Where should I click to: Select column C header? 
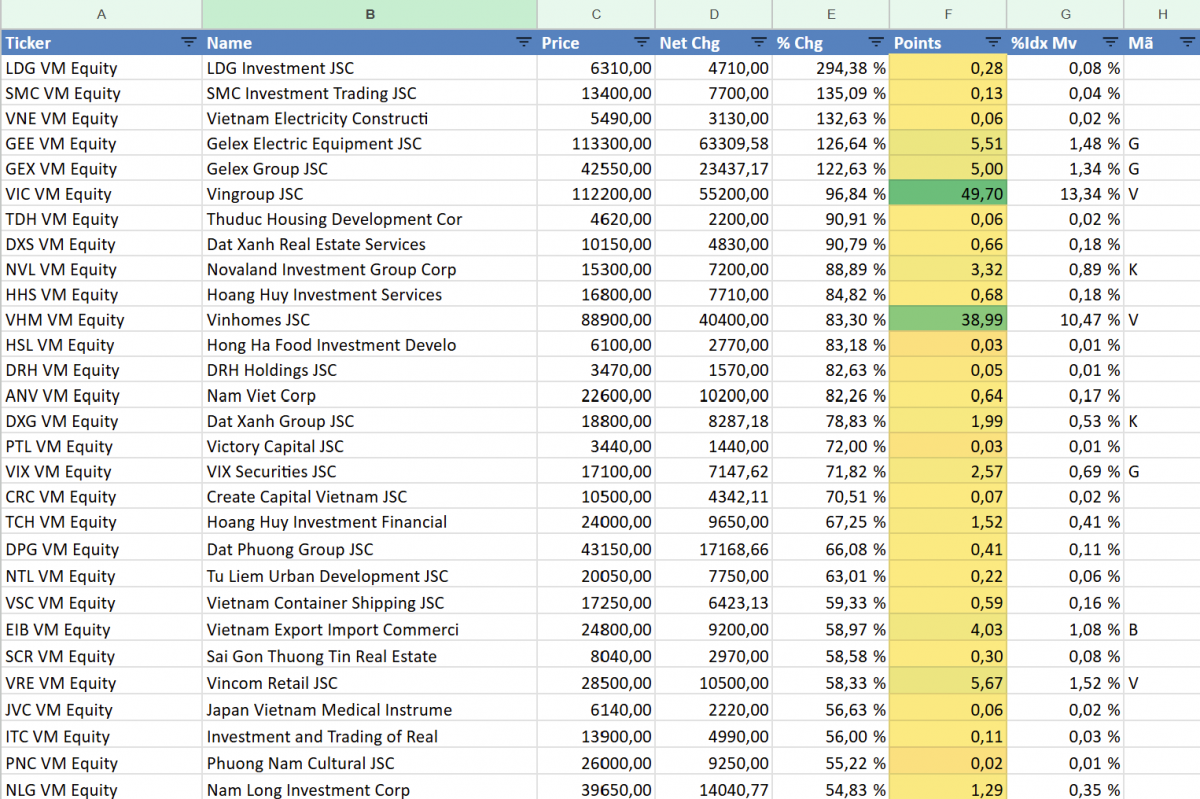(x=596, y=14)
